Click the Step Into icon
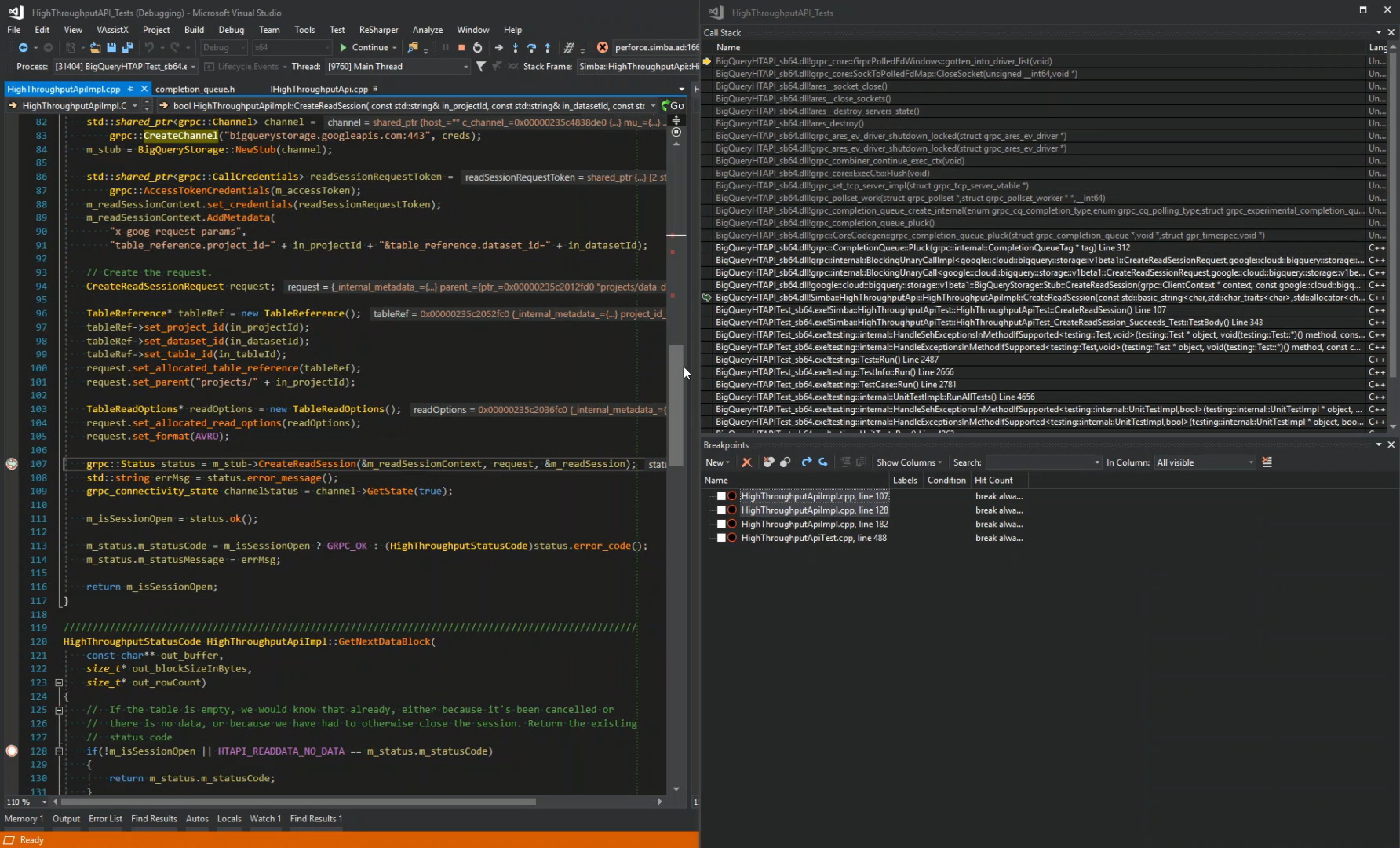Viewport: 1400px width, 848px height. point(516,47)
